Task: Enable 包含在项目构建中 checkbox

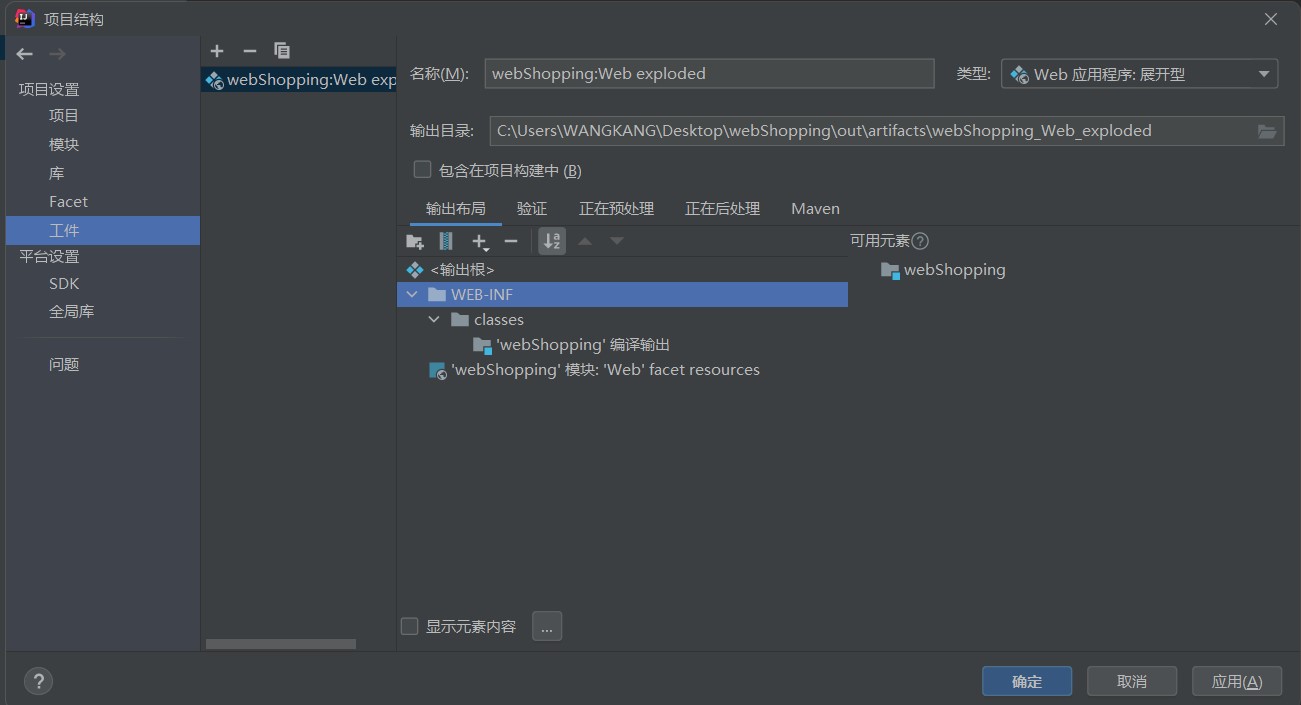Action: coord(422,170)
